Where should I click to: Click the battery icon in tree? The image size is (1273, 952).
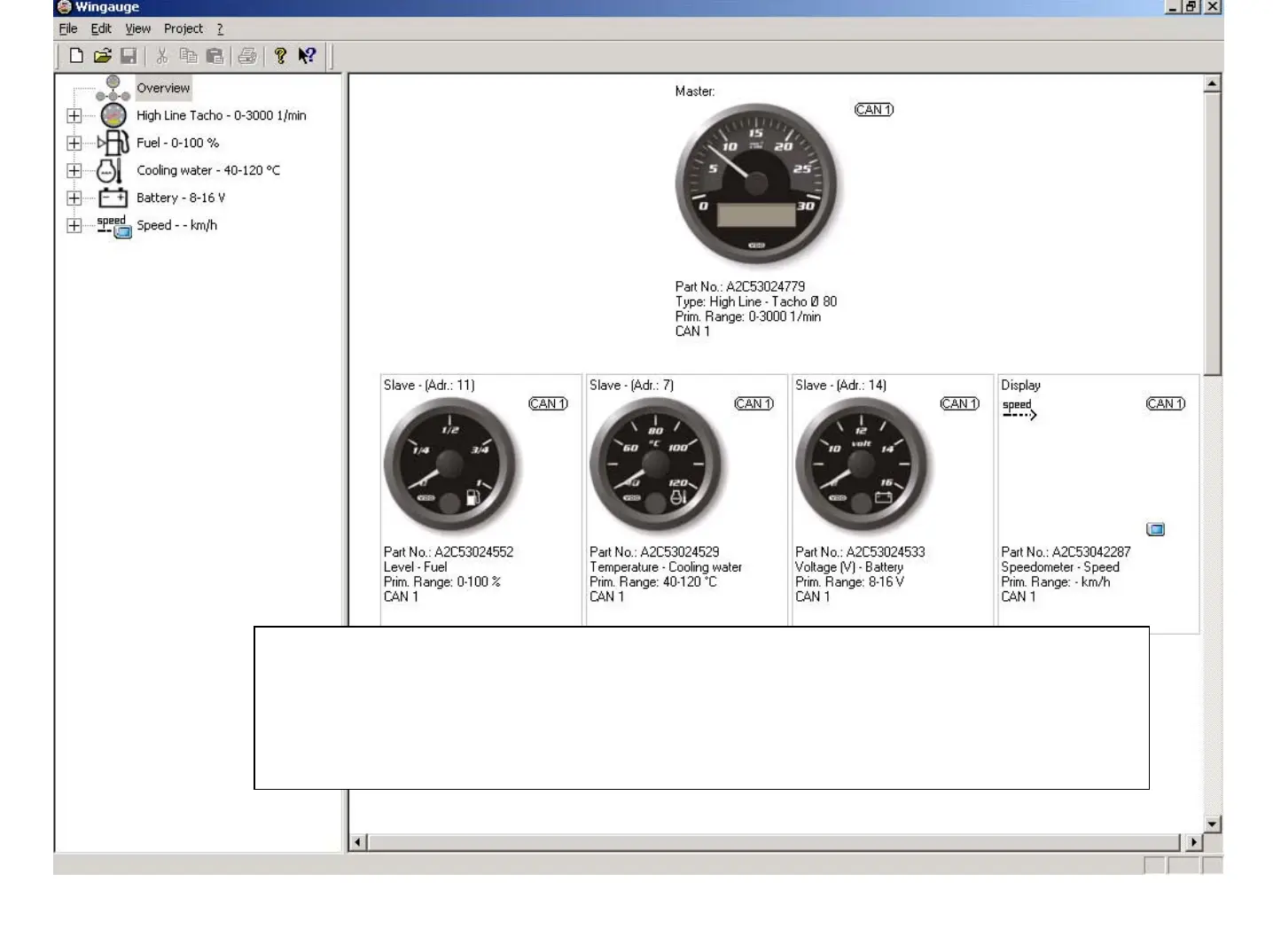[x=113, y=198]
